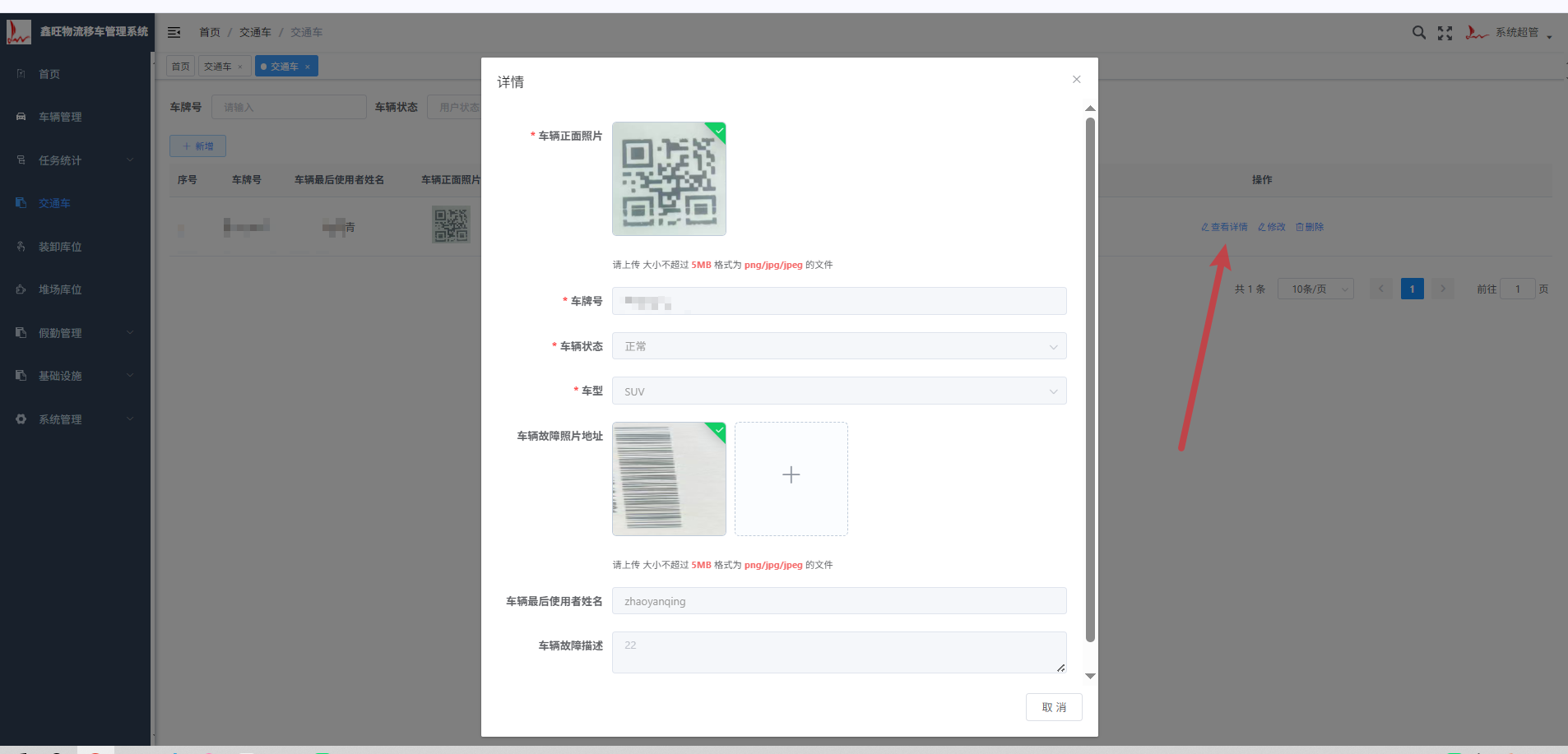Close the inactive 交通车 tab via its x
This screenshot has height=754, width=1568.
tap(240, 67)
